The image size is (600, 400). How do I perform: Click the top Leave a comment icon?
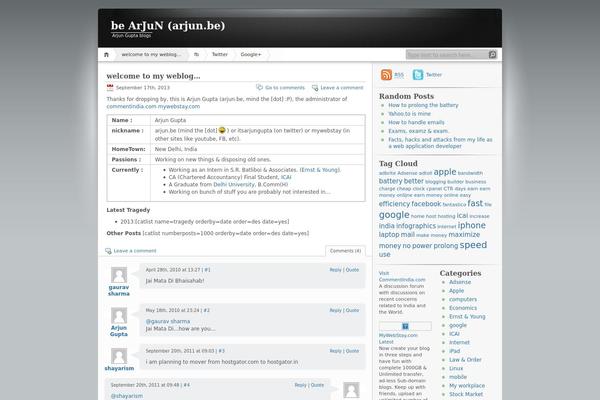(315, 88)
